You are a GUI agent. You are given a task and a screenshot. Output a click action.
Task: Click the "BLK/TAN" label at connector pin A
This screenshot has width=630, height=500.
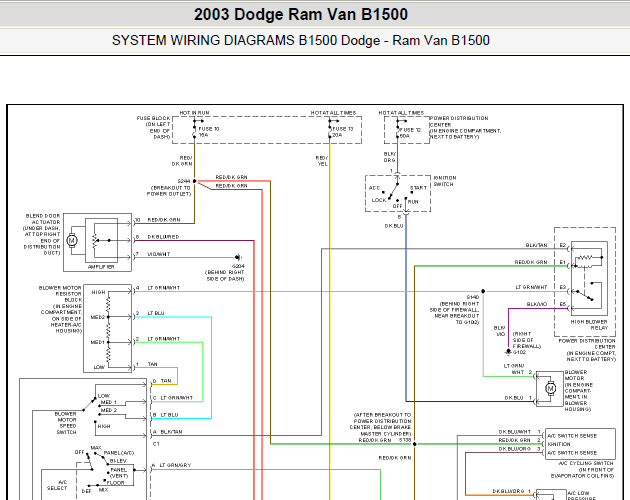tap(171, 432)
